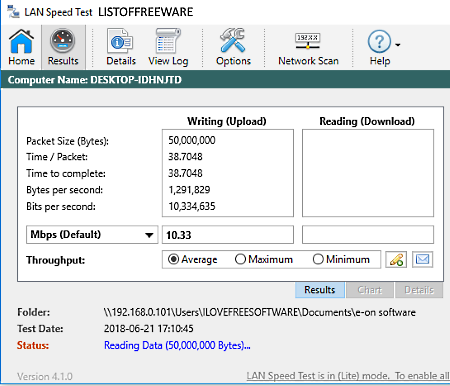The height and width of the screenshot is (386, 450).
Task: Open the Details toolbar icon
Action: pyautogui.click(x=121, y=47)
